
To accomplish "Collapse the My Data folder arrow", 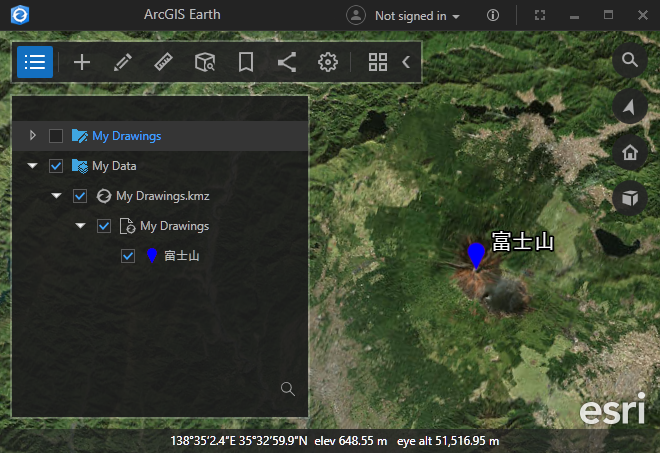I will [x=32, y=166].
